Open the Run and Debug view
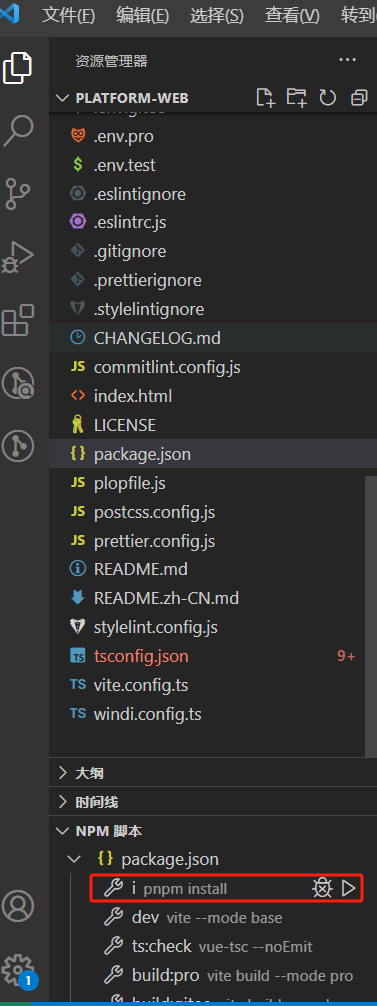Viewport: 377px width, 1006px height. point(17,257)
